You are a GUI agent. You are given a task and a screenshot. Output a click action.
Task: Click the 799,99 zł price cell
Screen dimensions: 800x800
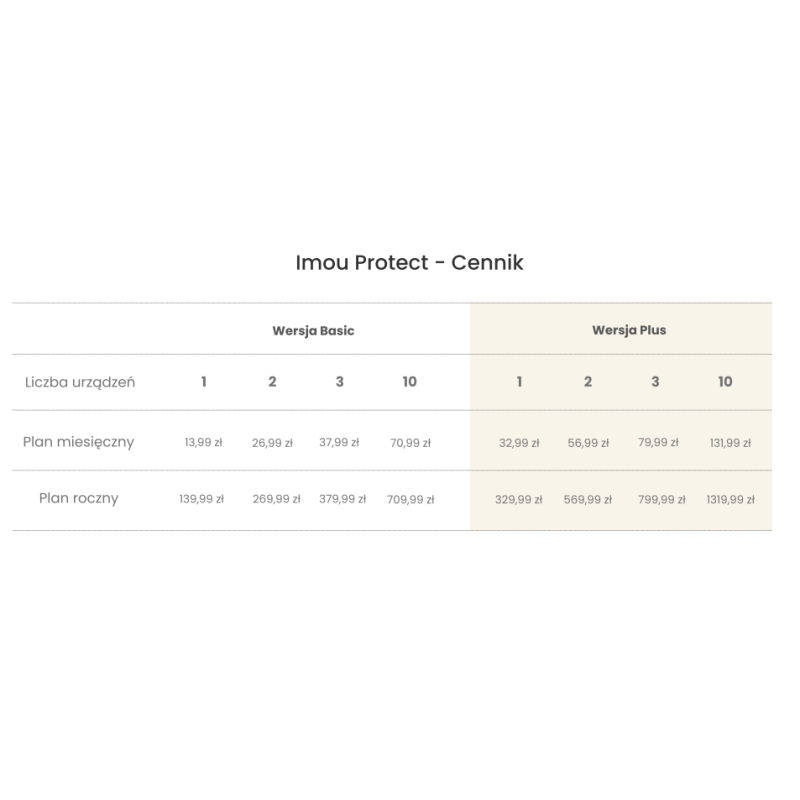tap(662, 499)
